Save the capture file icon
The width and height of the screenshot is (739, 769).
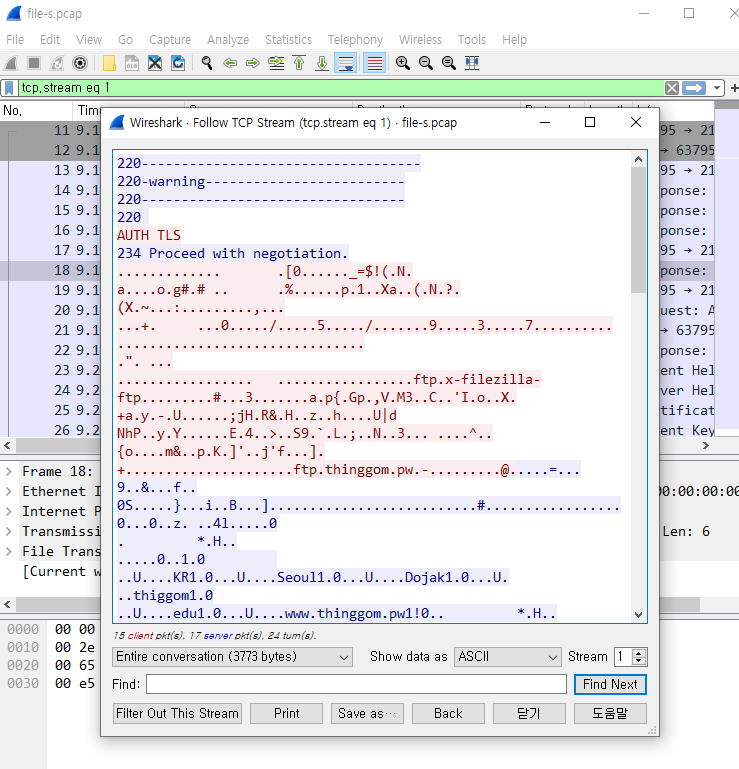coord(132,63)
